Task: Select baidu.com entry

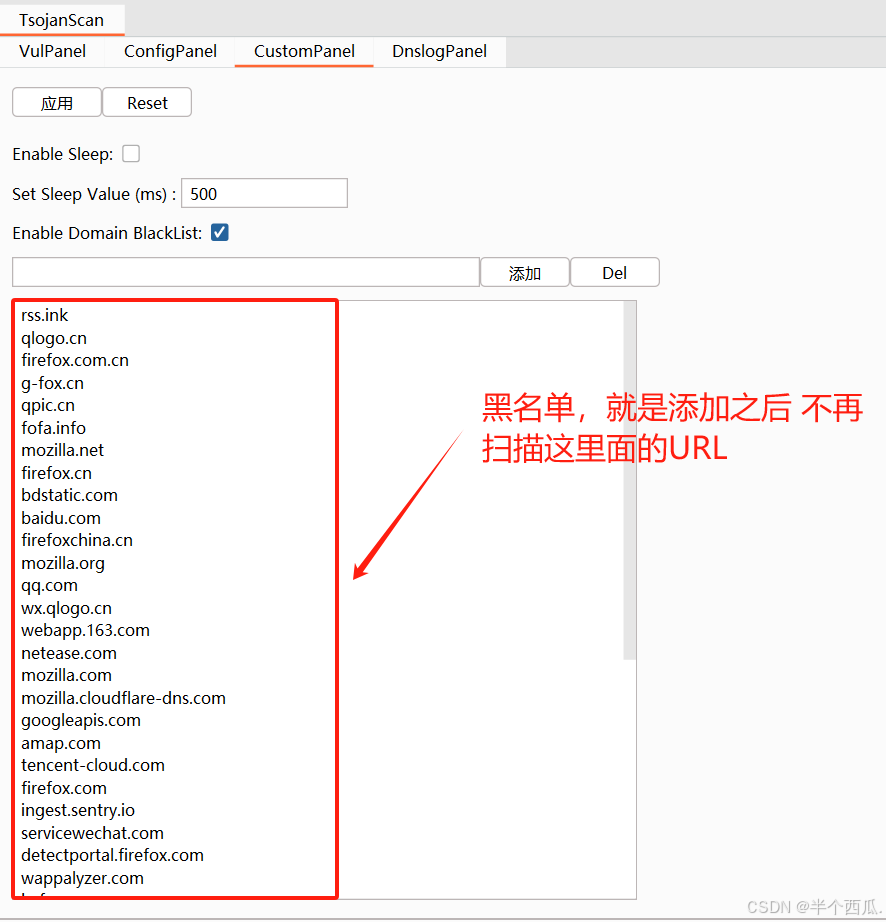Action: (61, 518)
